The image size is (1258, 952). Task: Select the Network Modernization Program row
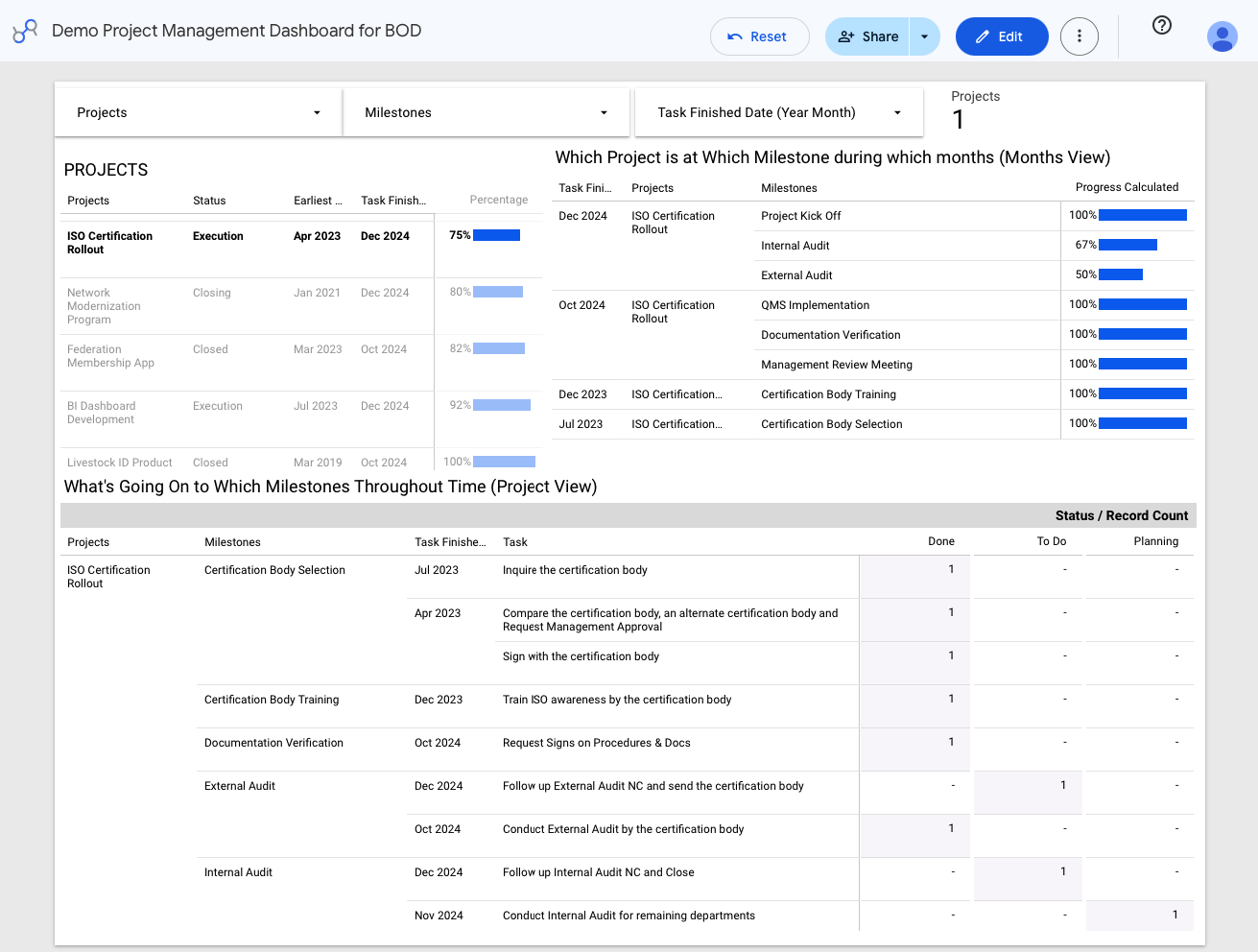[x=301, y=306]
